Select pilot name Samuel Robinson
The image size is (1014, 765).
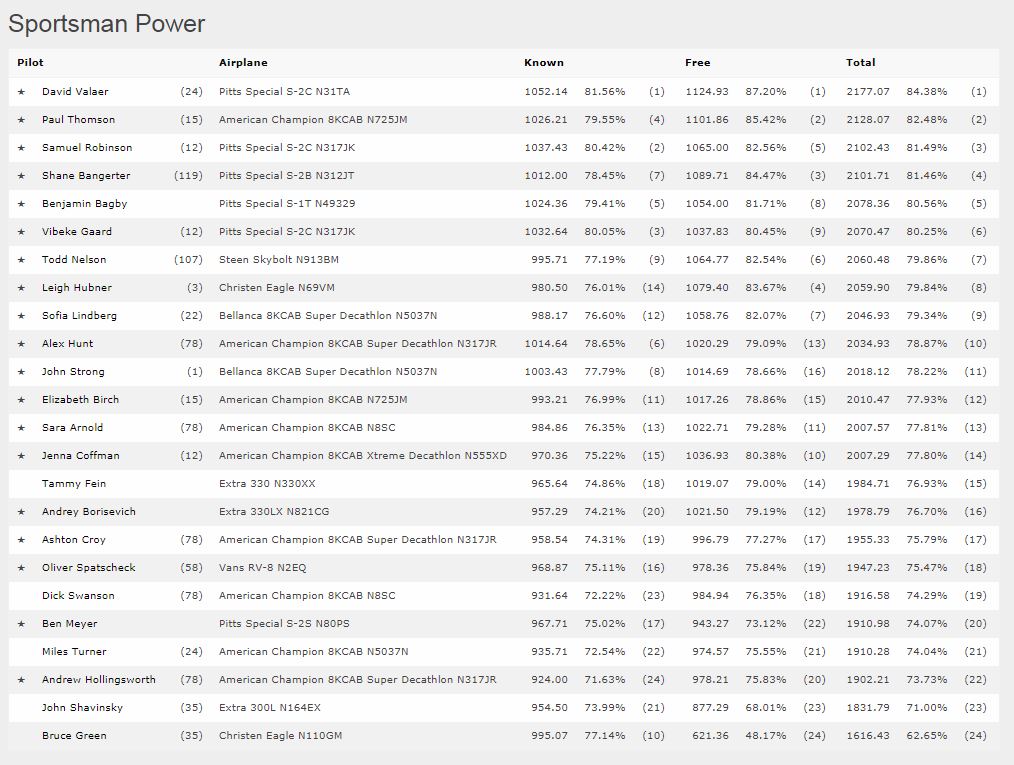87,147
